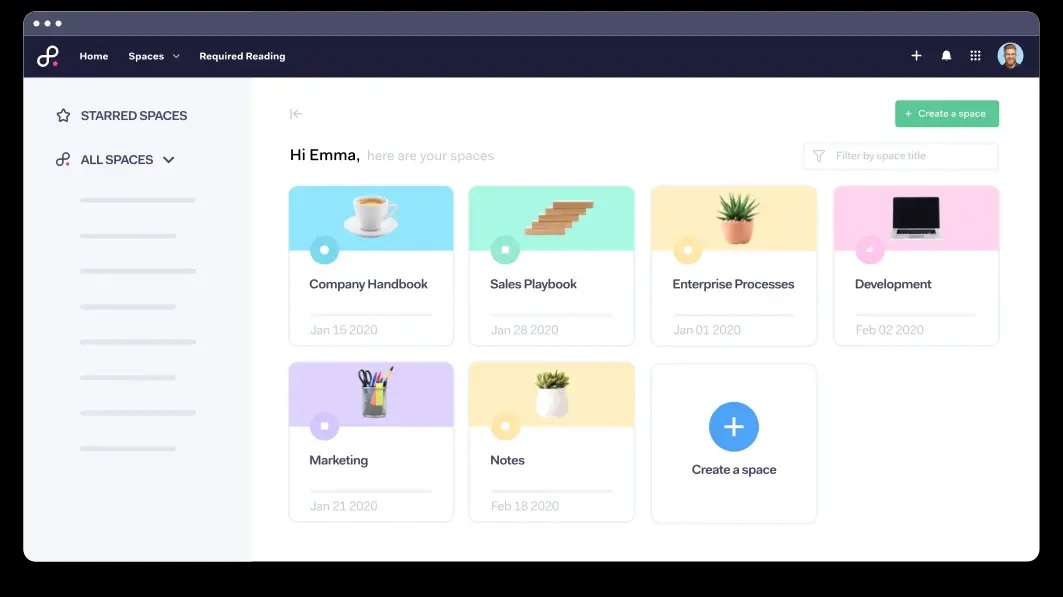Open the Marketing space

(338, 460)
